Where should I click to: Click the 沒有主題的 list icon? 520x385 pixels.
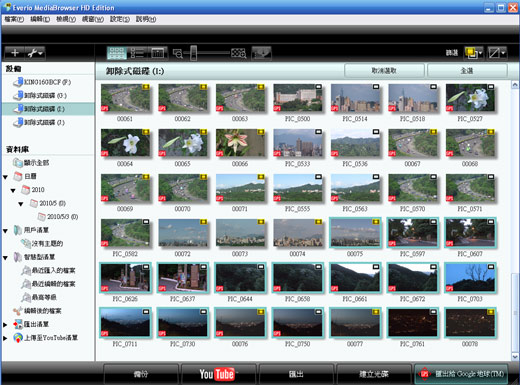click(26, 244)
